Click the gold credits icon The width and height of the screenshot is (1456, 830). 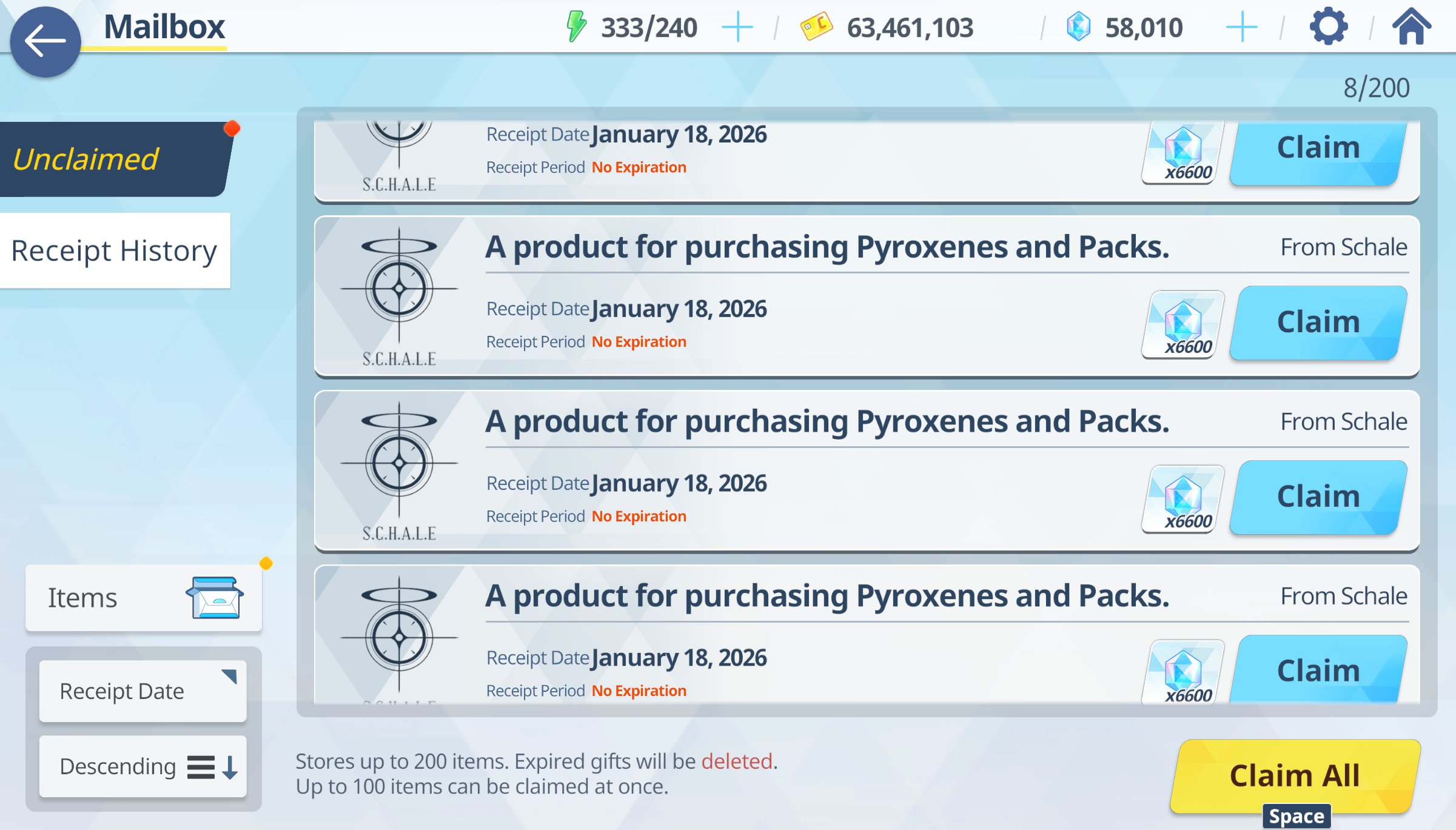[x=816, y=27]
